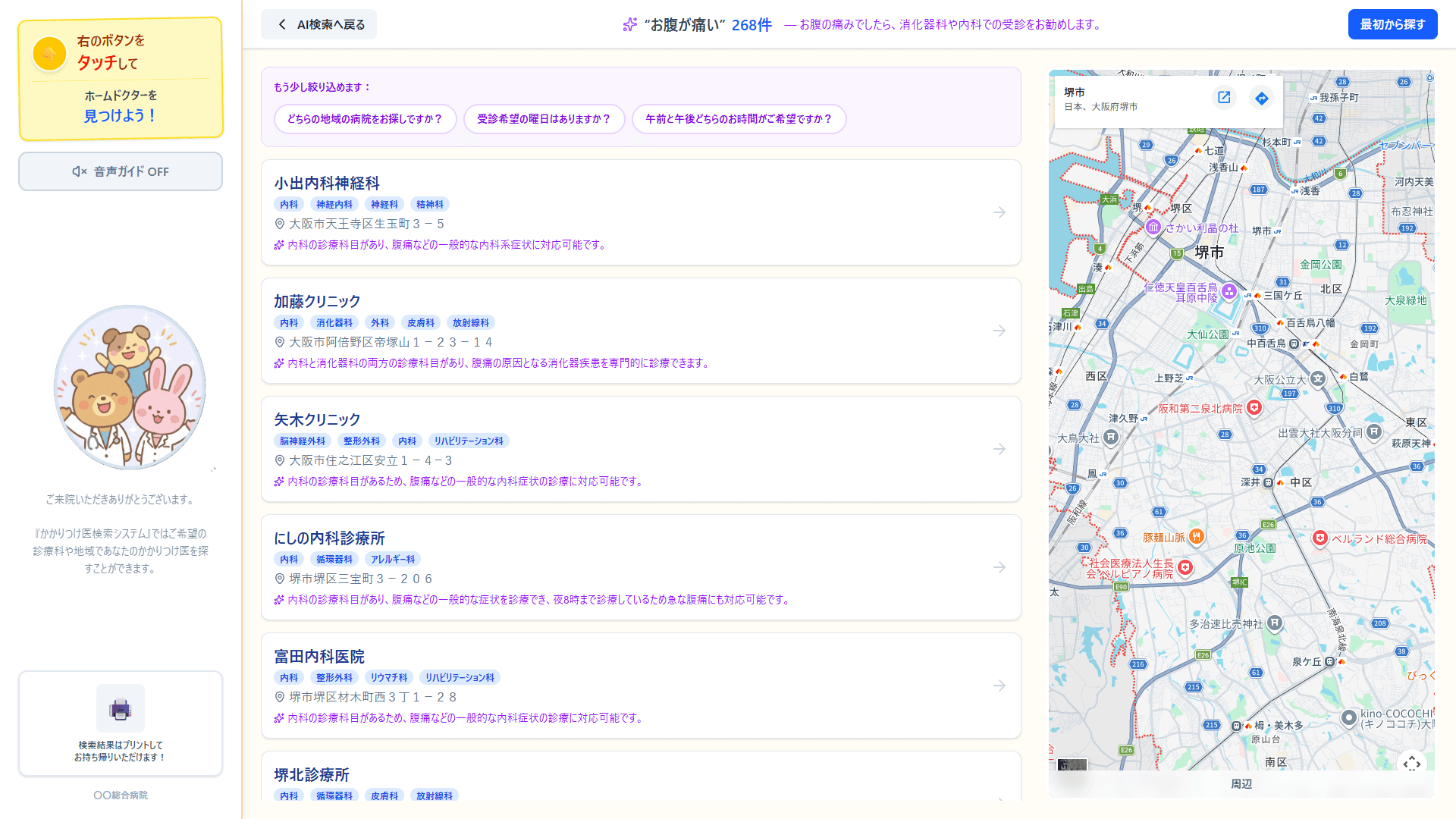Click the back chevron on AI検索へ戻る
The height and width of the screenshot is (819, 1456).
click(281, 24)
